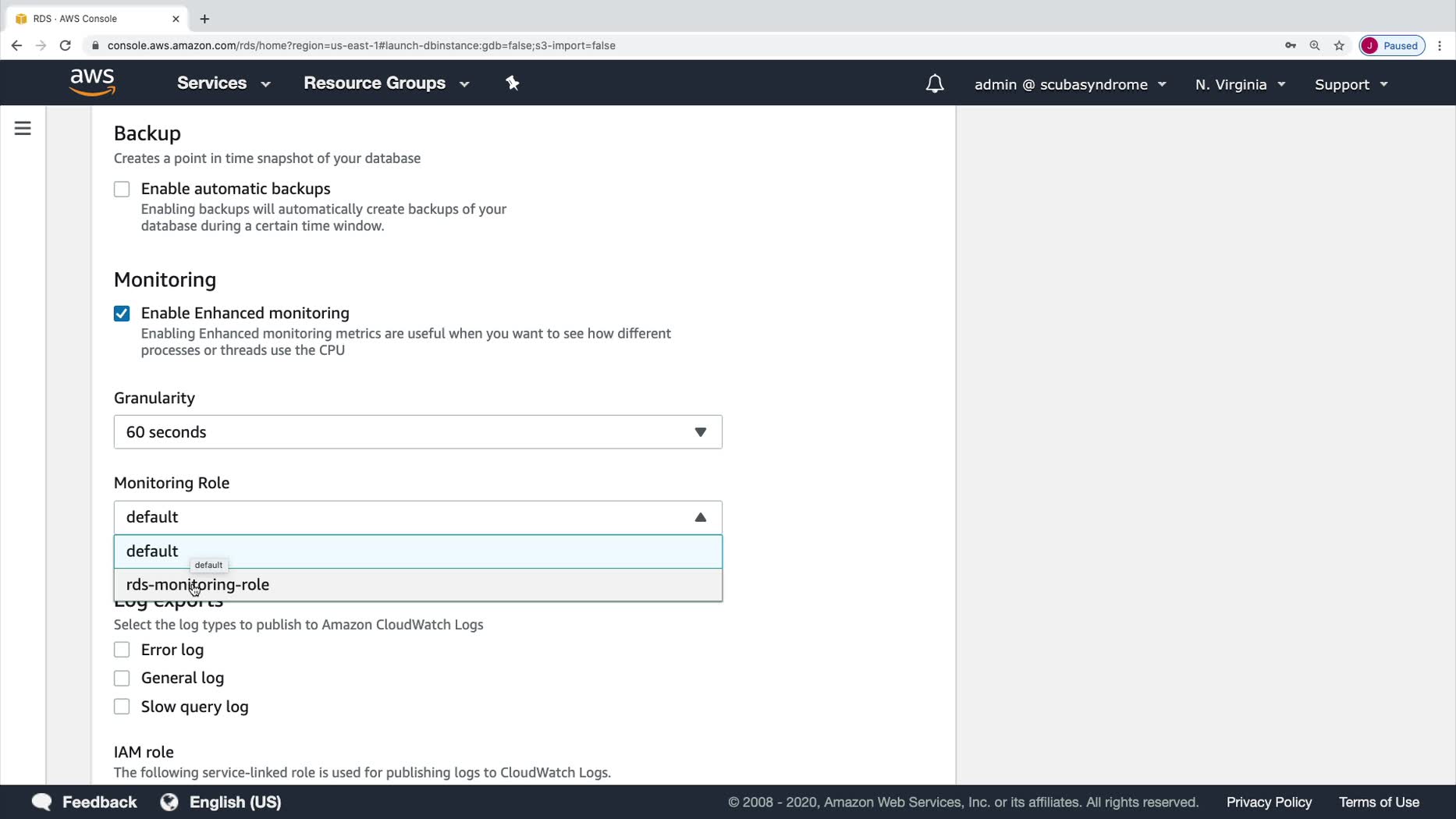Open the hamburger side navigation menu
The width and height of the screenshot is (1456, 819).
(23, 128)
